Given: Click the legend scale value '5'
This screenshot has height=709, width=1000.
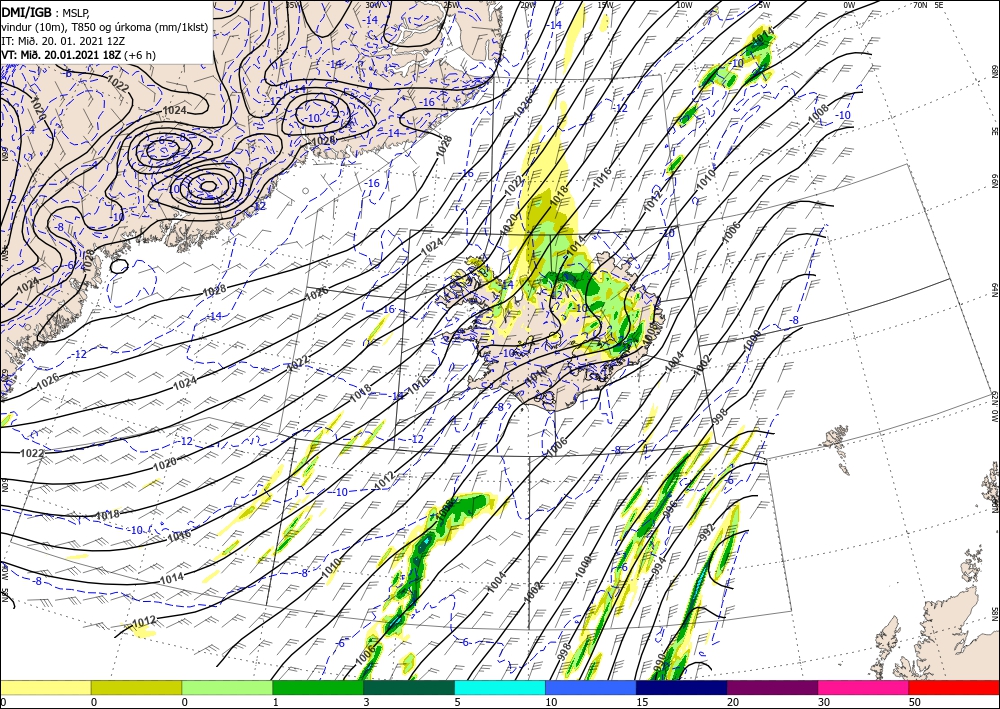Looking at the screenshot, I should pos(458,702).
